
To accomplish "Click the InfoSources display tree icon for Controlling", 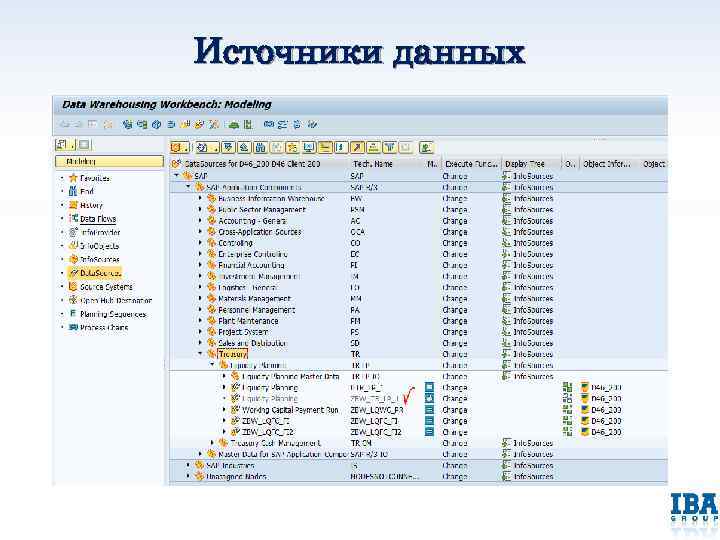I will tap(506, 243).
